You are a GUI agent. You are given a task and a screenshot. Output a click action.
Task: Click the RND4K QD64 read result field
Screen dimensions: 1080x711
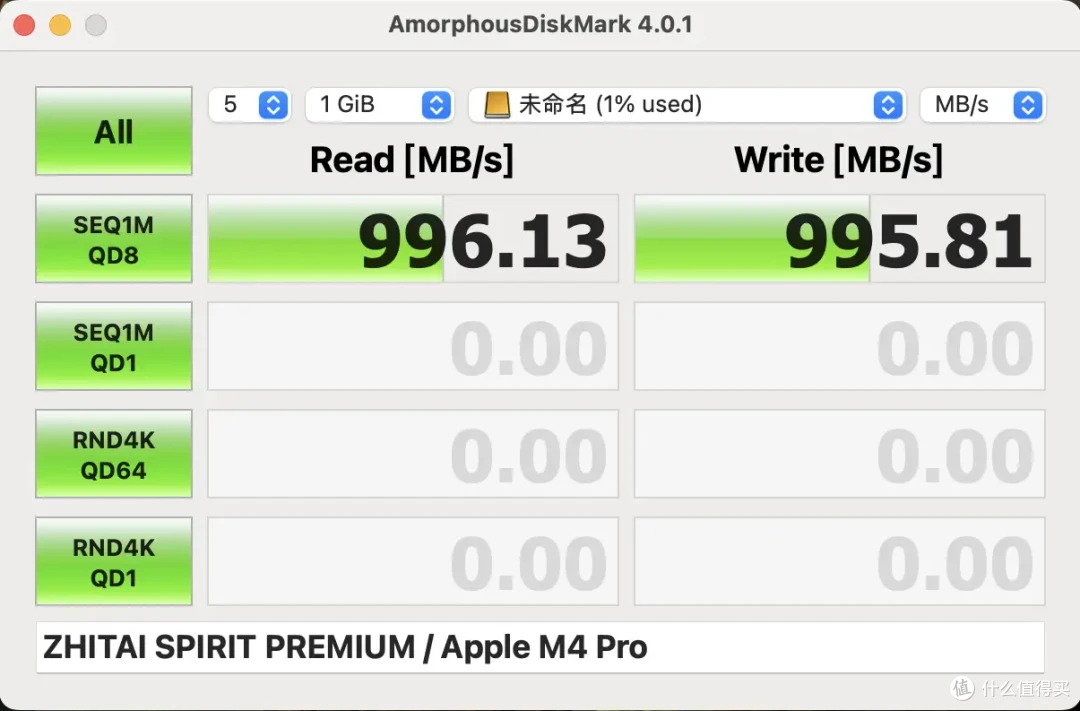(413, 453)
